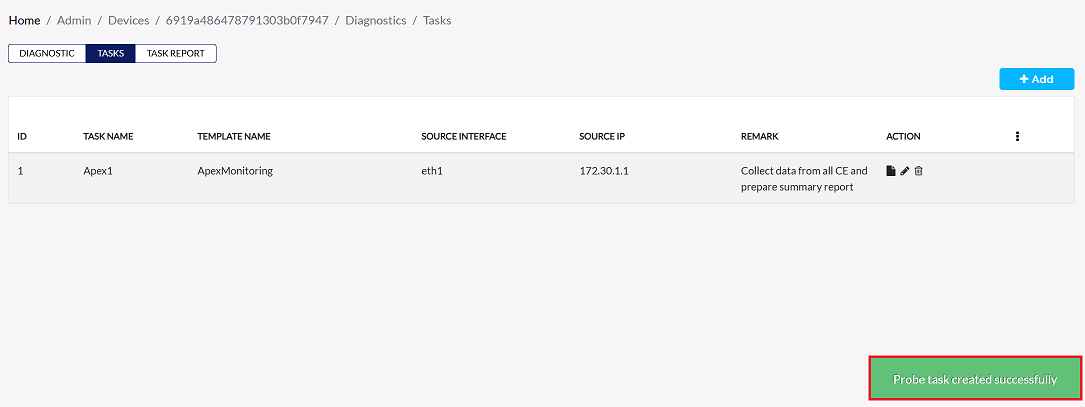
Task: Open the Devices breadcrumb link
Action: point(129,20)
